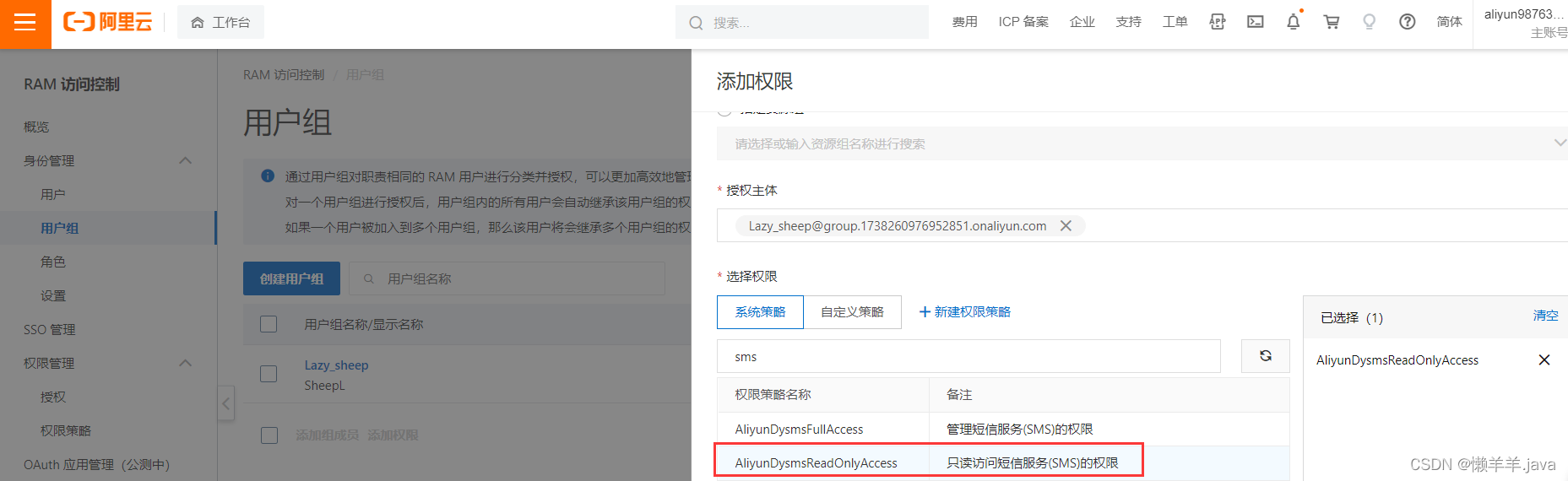Viewport: 1568px width, 481px height.
Task: Switch language via 简体
Action: [x=1450, y=22]
